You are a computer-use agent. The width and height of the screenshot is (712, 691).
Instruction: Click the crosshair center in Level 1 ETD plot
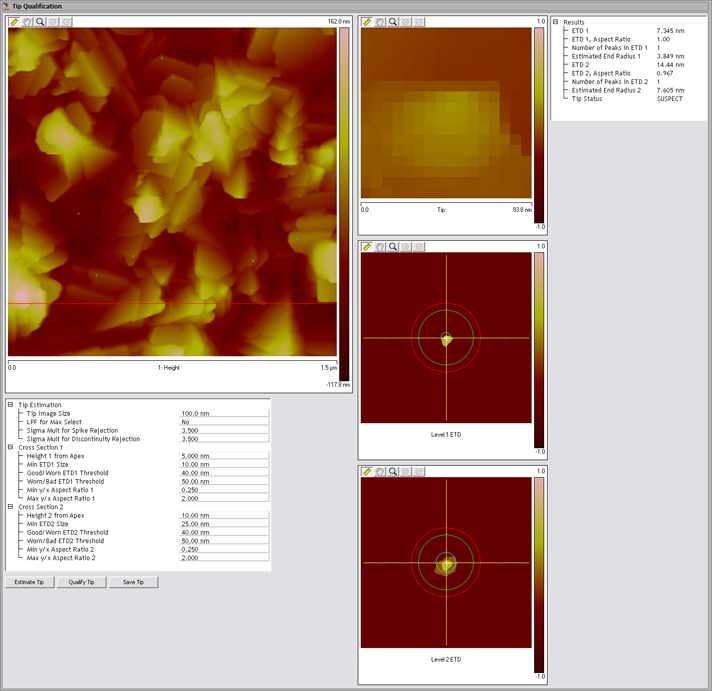point(446,338)
